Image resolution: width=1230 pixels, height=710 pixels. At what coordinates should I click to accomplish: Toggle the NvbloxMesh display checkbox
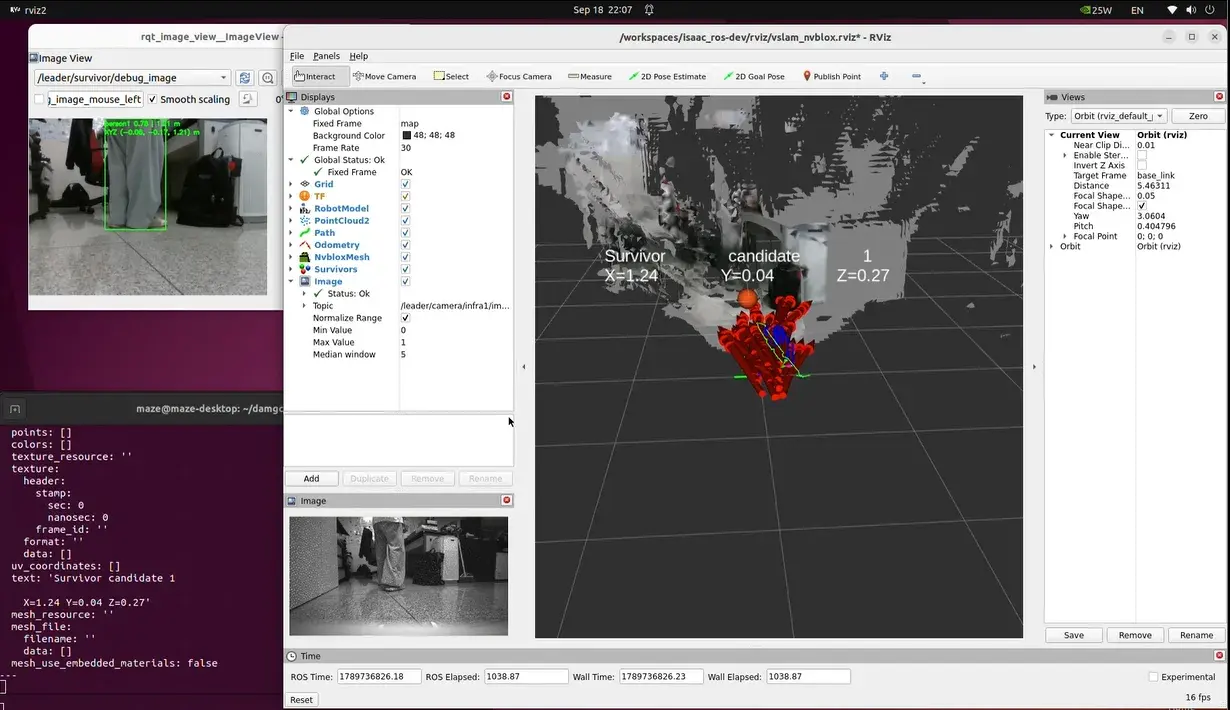point(405,257)
